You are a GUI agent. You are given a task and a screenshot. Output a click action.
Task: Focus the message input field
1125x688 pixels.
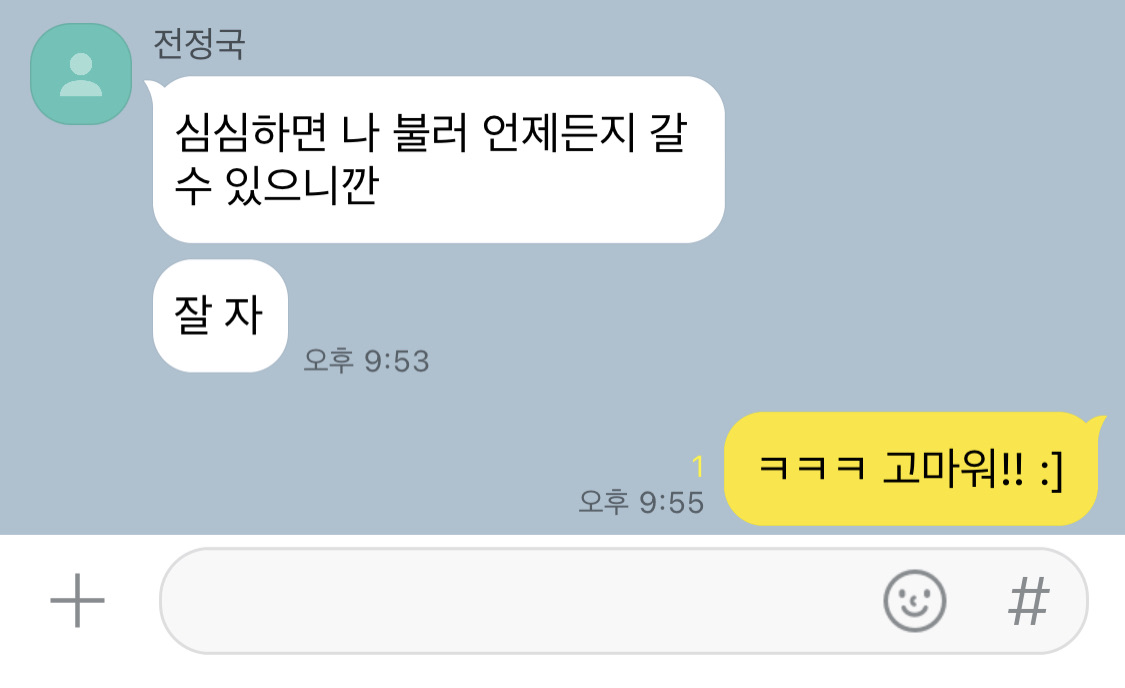pyautogui.click(x=623, y=600)
